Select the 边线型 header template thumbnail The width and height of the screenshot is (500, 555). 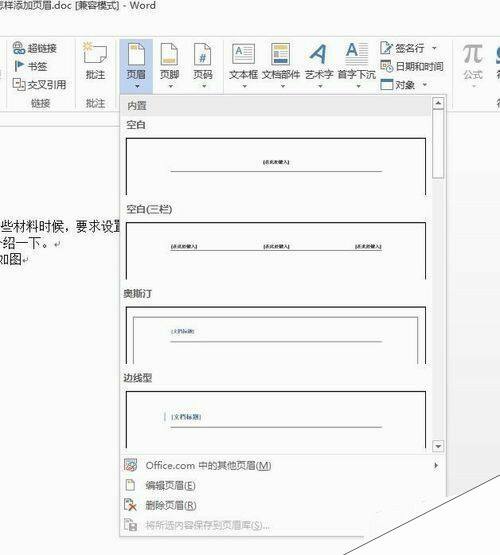click(x=276, y=420)
